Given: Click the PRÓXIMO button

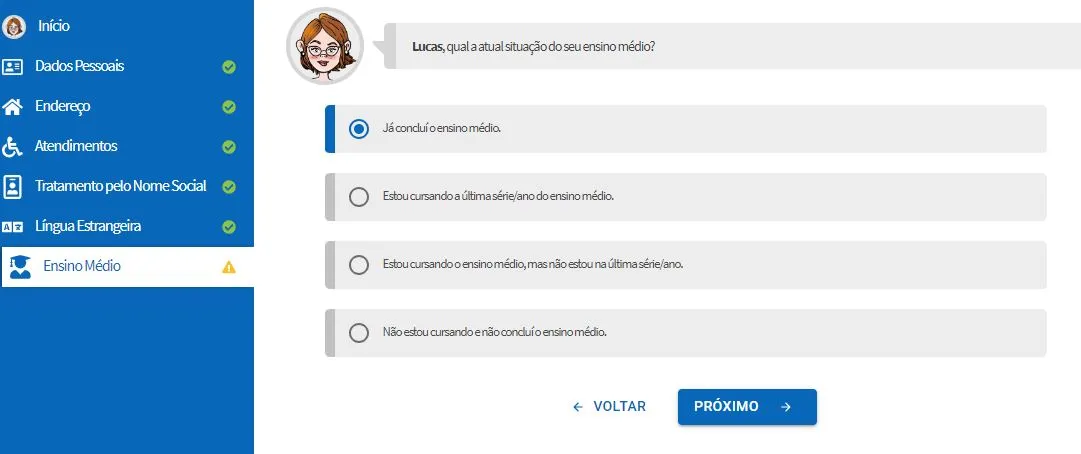Looking at the screenshot, I should [747, 407].
